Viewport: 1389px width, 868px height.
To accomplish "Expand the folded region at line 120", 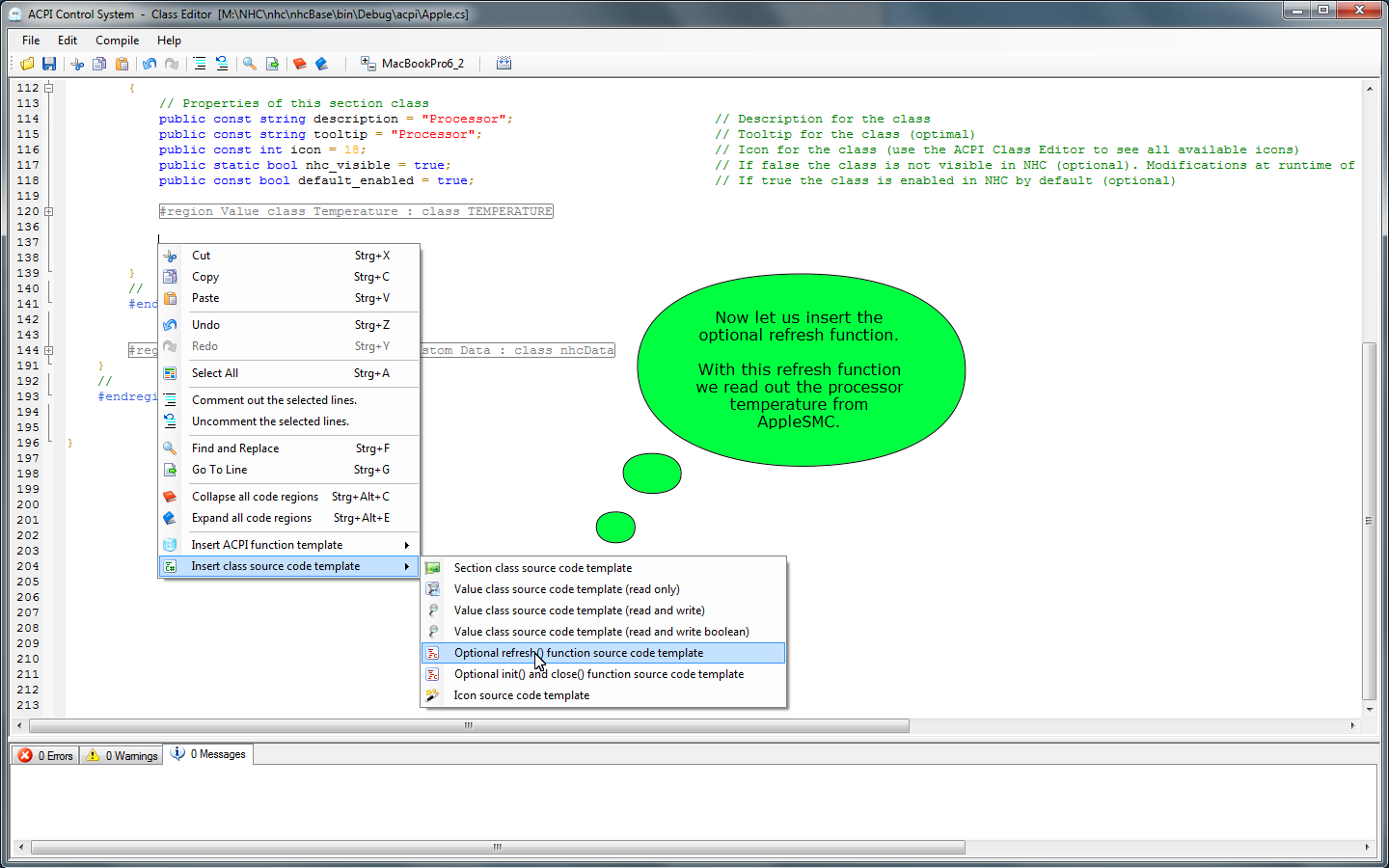I will 48,211.
